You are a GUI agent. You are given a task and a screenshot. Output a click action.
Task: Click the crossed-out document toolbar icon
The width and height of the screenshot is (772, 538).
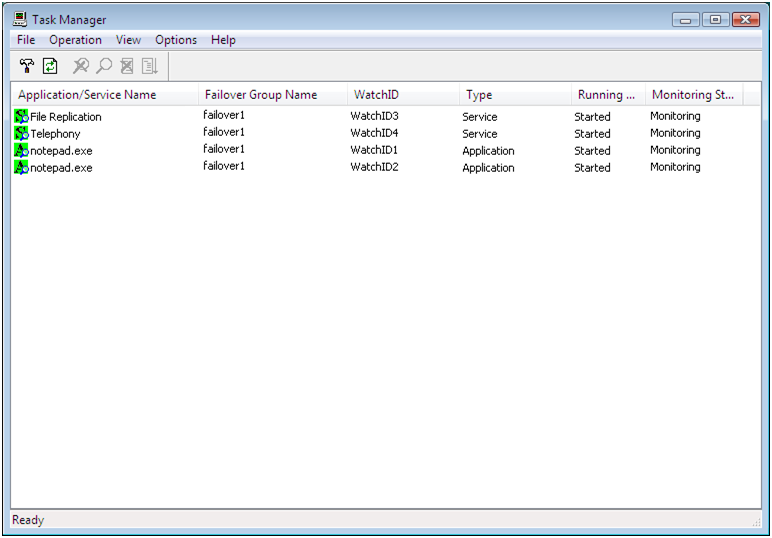pyautogui.click(x=127, y=66)
